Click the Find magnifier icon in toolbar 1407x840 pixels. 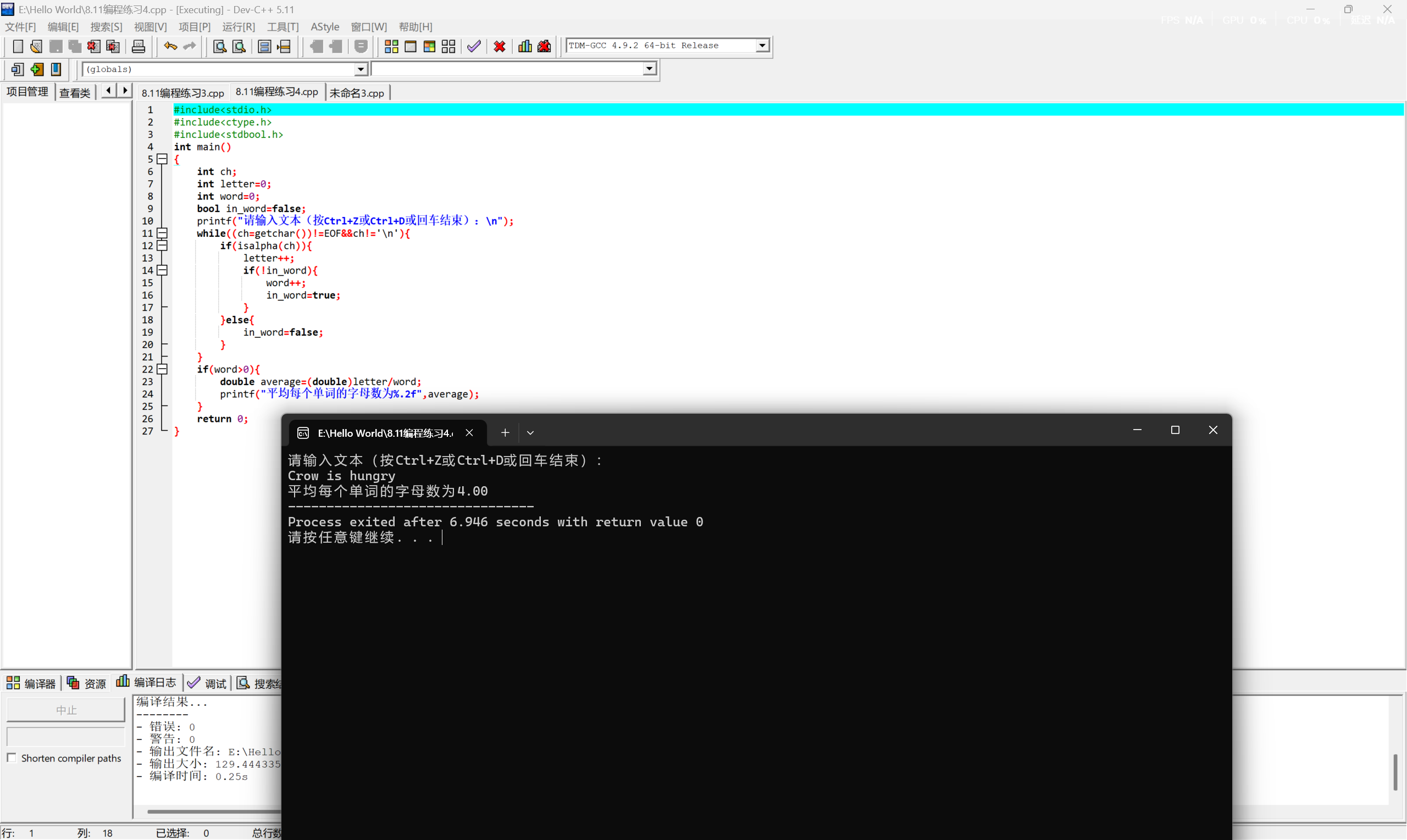pyautogui.click(x=220, y=46)
